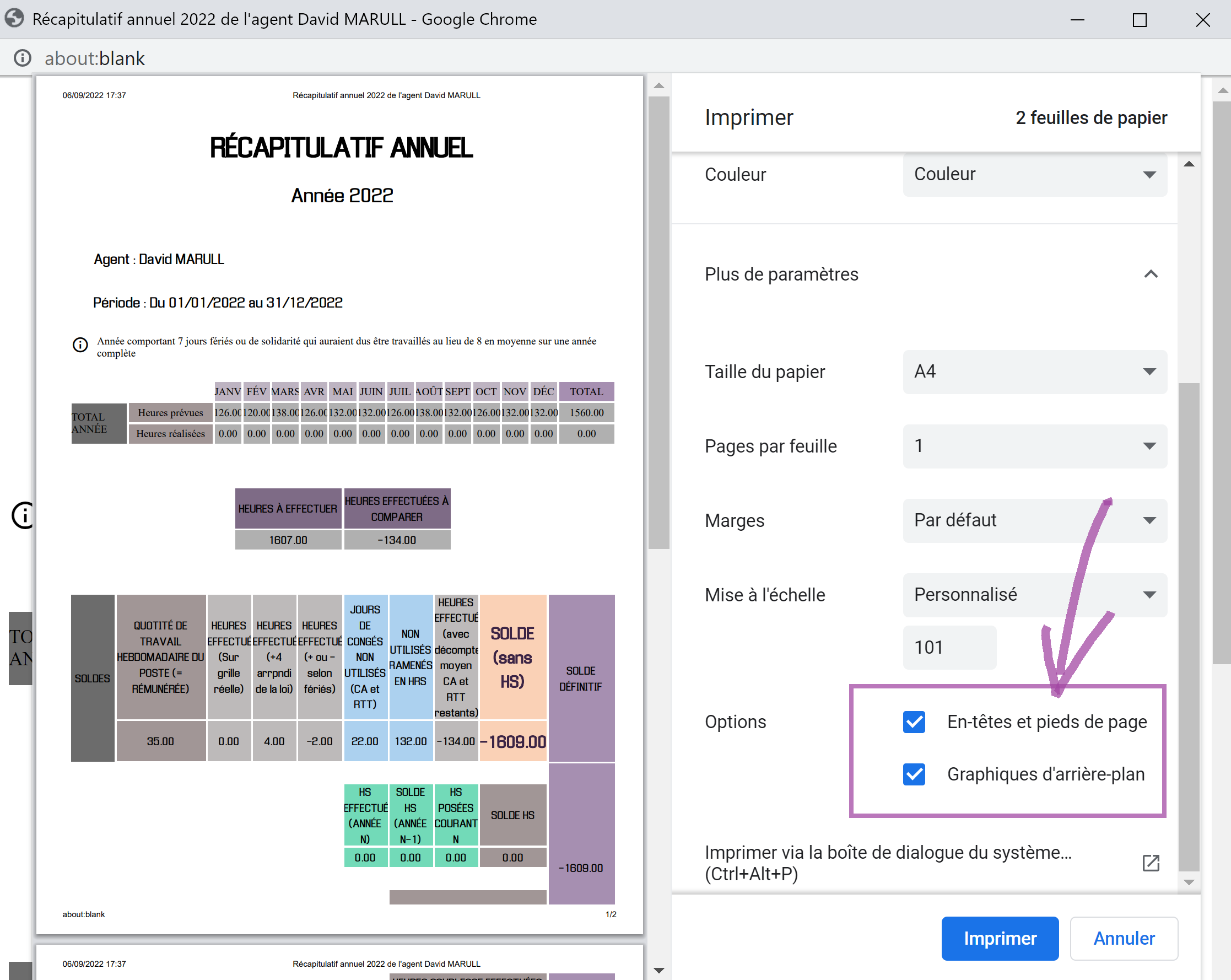Collapse the 'Plus de paramètres' section
This screenshot has height=980, width=1231.
[x=1151, y=274]
